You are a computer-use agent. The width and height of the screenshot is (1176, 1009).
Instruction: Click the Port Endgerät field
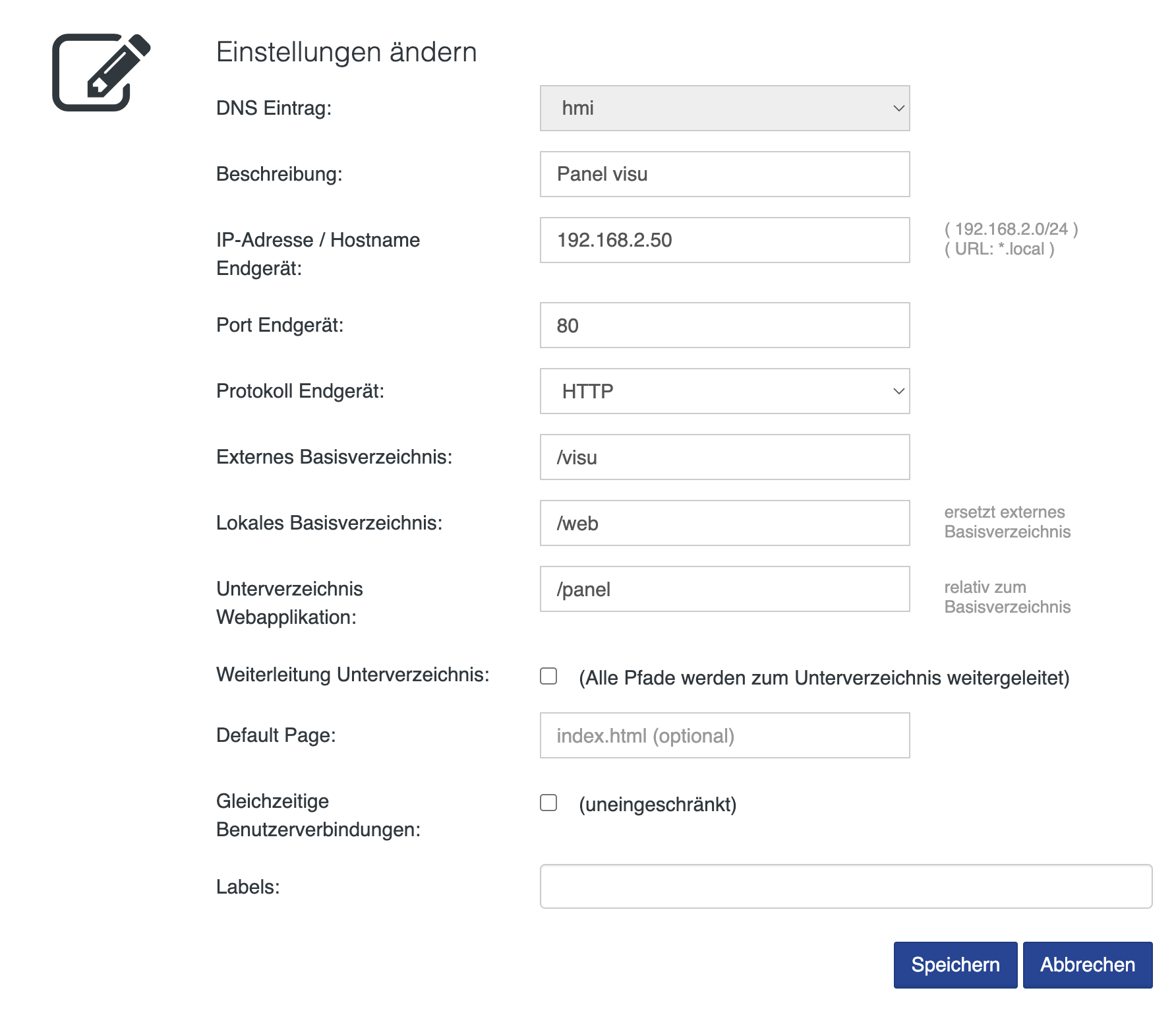pos(724,324)
